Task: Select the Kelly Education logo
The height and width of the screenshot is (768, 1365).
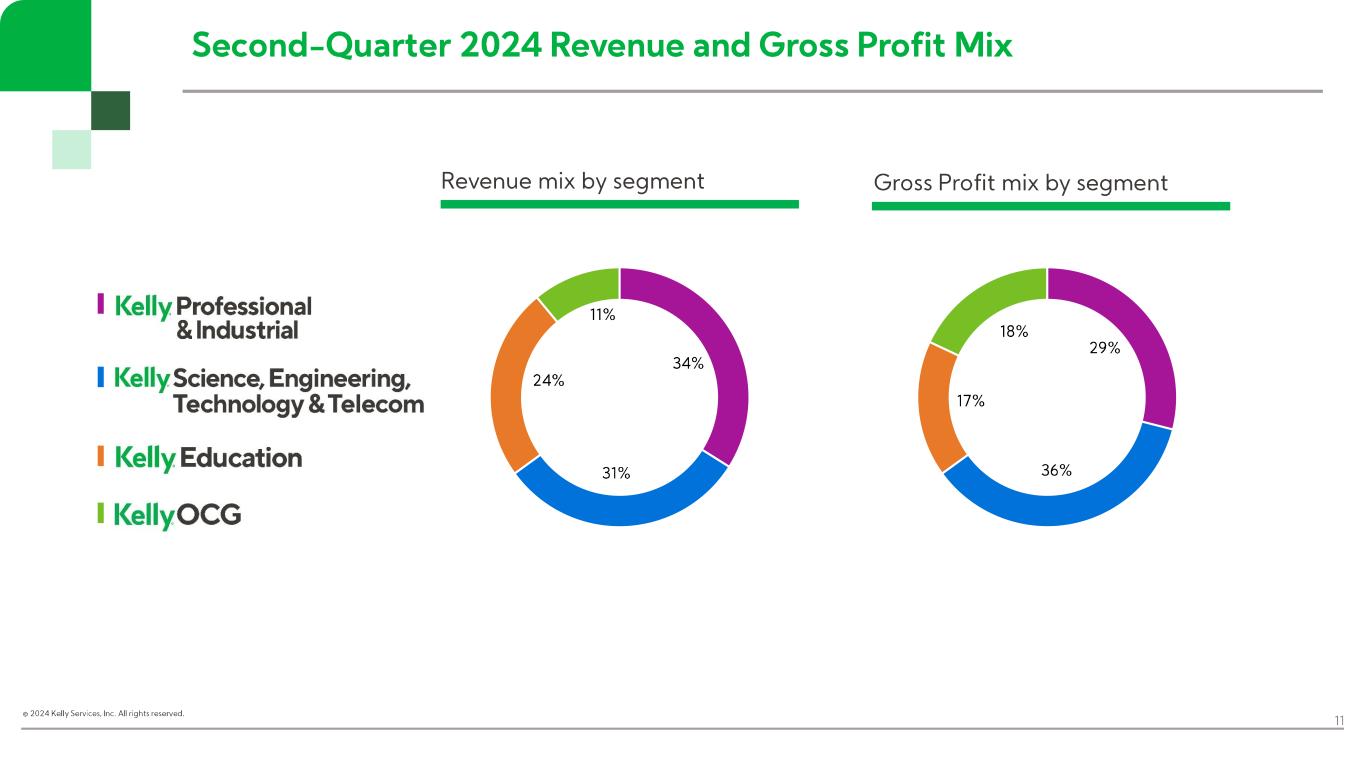Action: tap(209, 458)
